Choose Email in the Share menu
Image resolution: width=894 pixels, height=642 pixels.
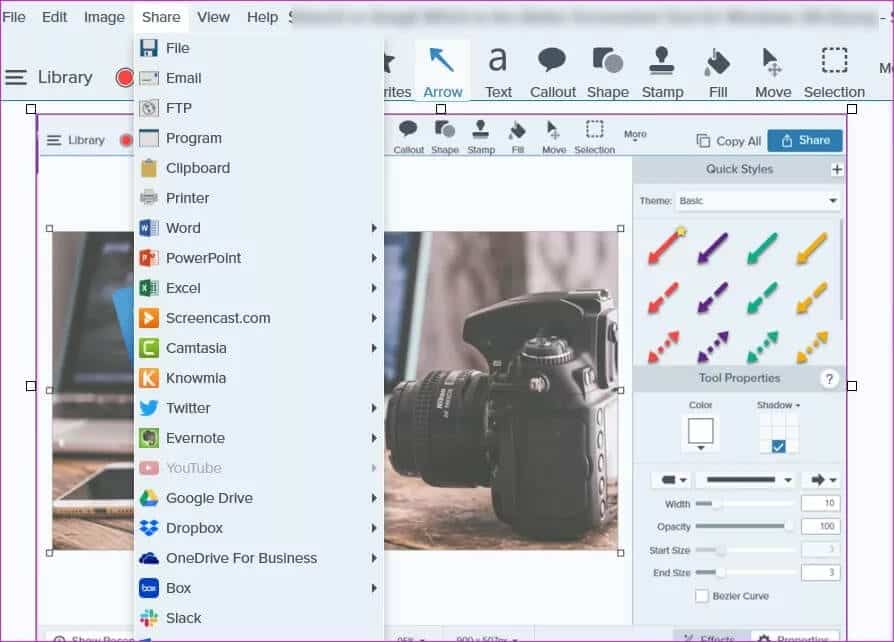(x=259, y=78)
